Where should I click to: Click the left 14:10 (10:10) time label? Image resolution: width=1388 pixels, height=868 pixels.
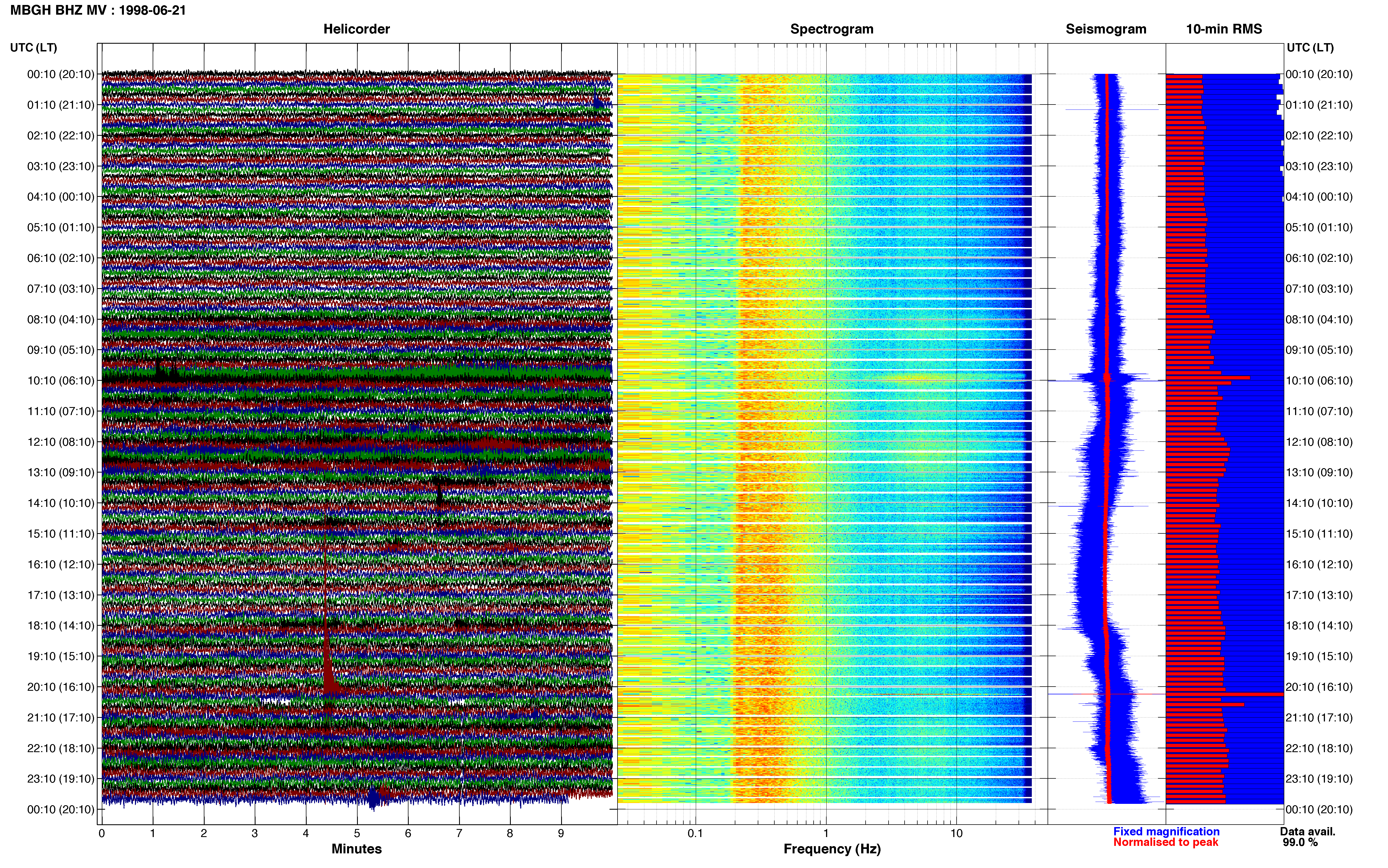coord(61,504)
